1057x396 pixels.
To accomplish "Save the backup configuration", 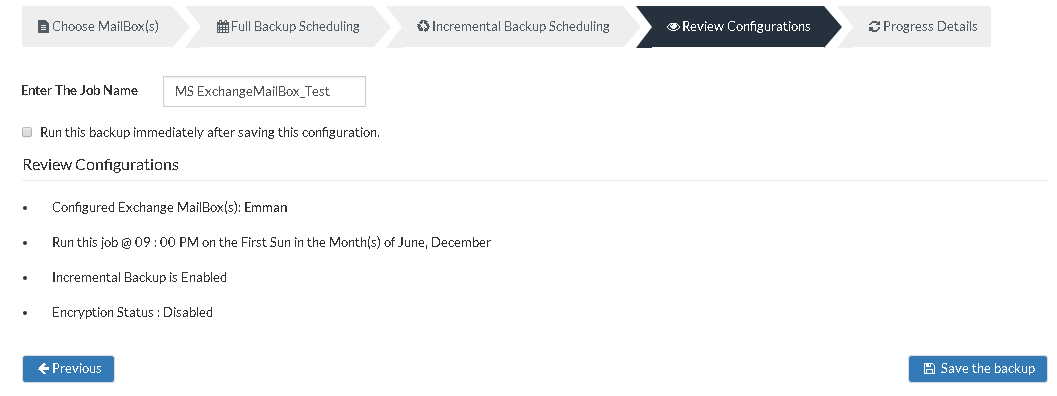I will [x=977, y=368].
